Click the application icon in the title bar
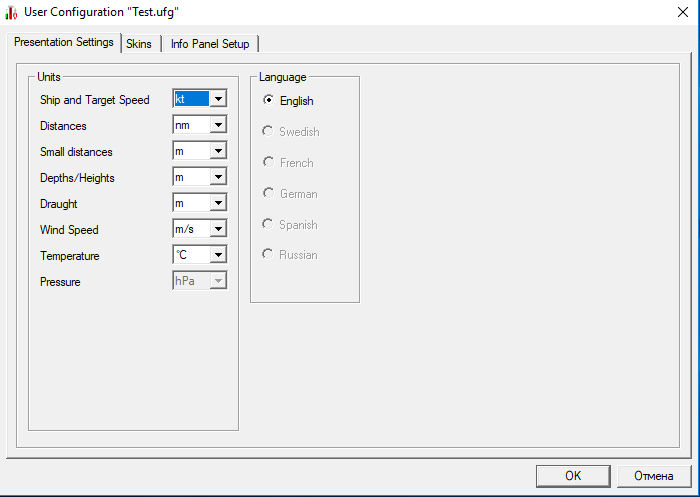Screen dimensions: 700x497 (x=12, y=13)
